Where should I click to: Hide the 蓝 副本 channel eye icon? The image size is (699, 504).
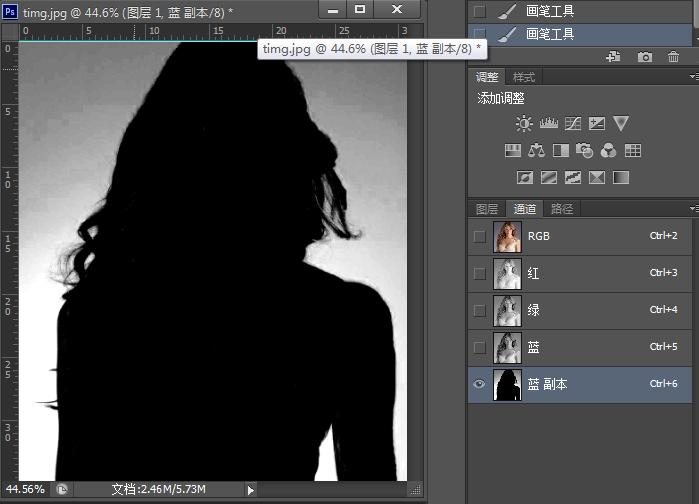pyautogui.click(x=479, y=384)
